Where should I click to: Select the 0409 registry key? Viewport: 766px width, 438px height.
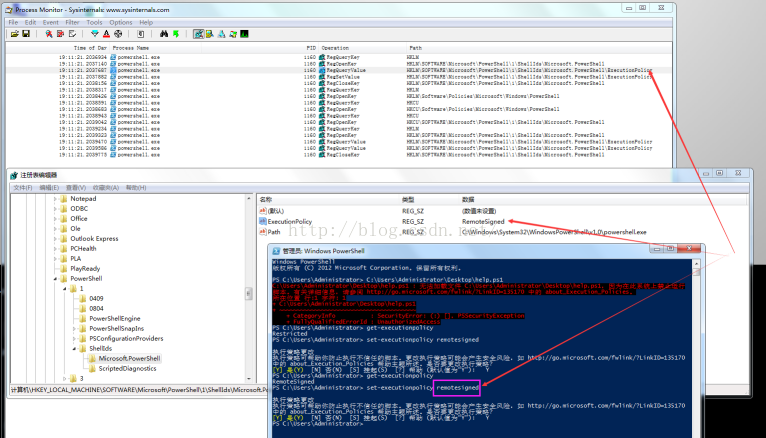[96, 298]
